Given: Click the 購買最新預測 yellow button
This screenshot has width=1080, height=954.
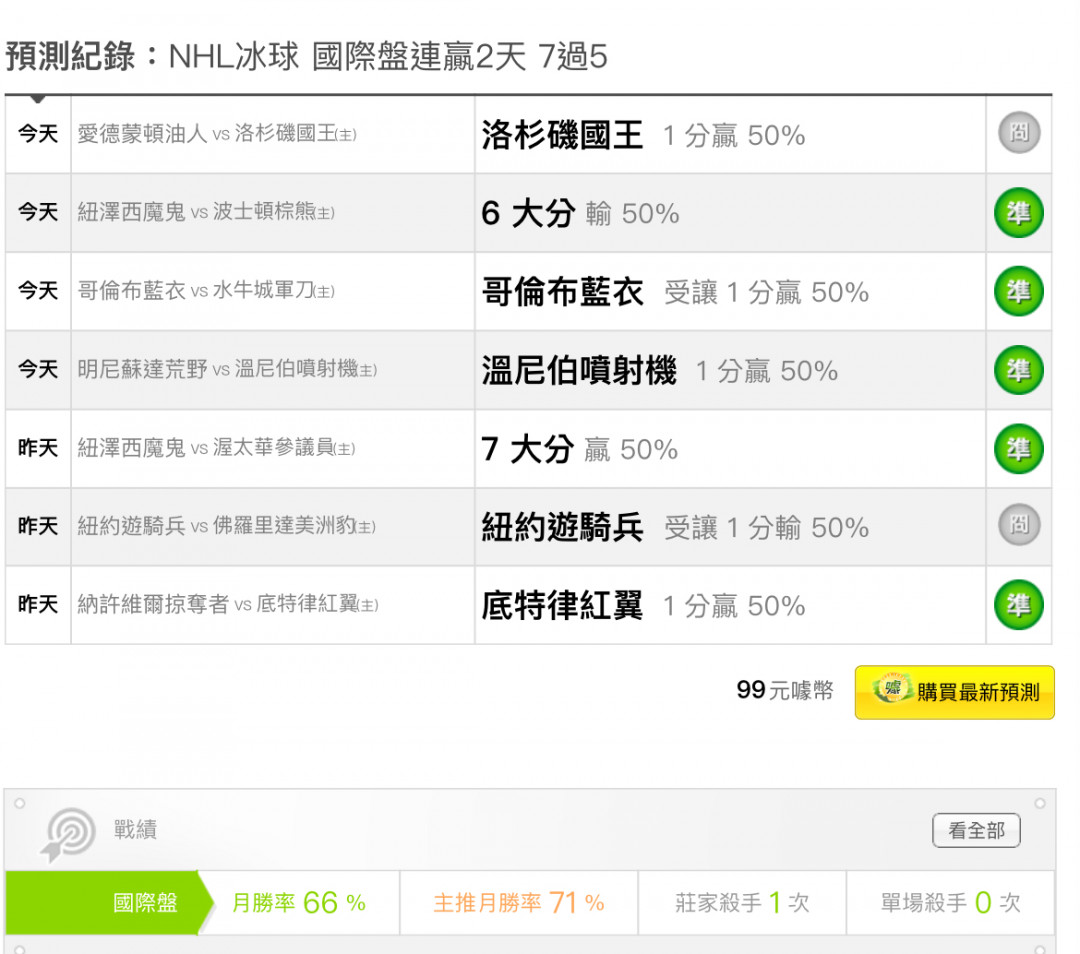Looking at the screenshot, I should (954, 692).
